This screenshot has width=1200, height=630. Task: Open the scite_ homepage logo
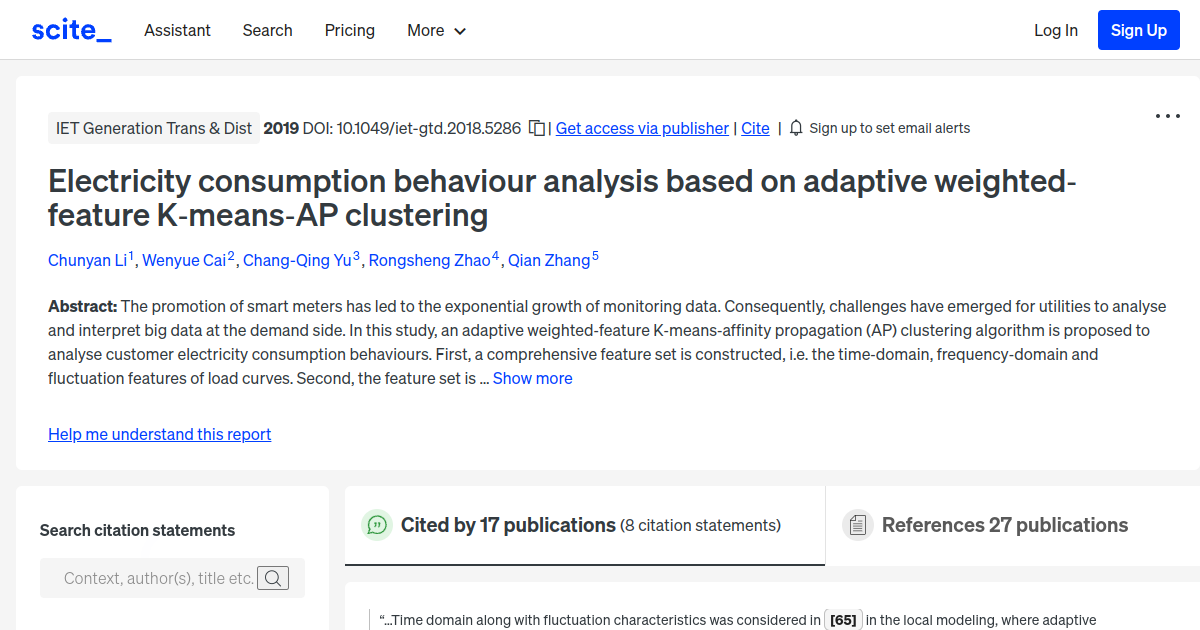pos(70,29)
